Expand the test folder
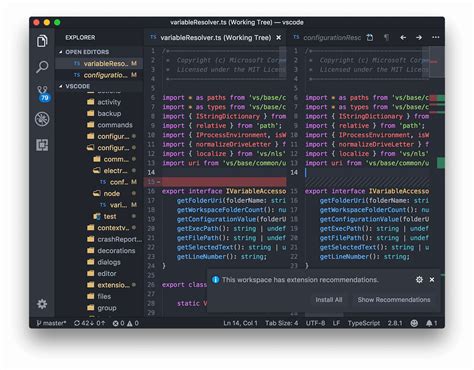This screenshot has width=474, height=370. click(x=105, y=216)
